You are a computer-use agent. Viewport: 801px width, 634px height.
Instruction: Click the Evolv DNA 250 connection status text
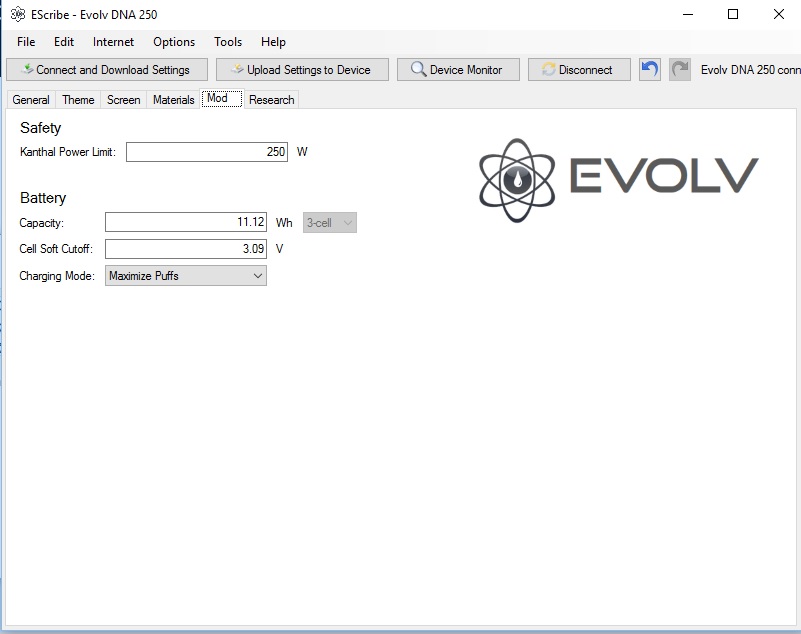coord(750,70)
